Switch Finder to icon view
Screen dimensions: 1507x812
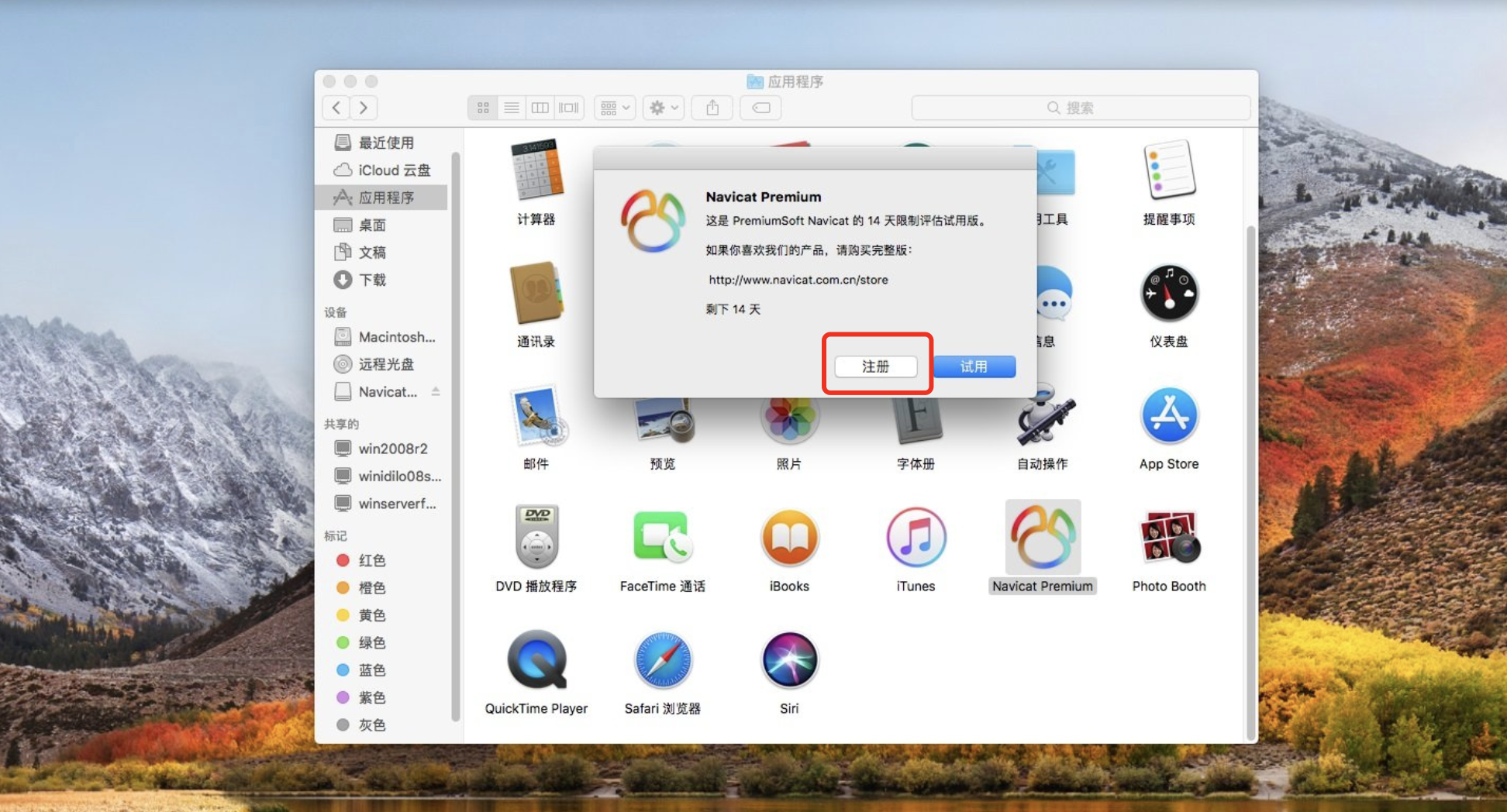pyautogui.click(x=483, y=108)
